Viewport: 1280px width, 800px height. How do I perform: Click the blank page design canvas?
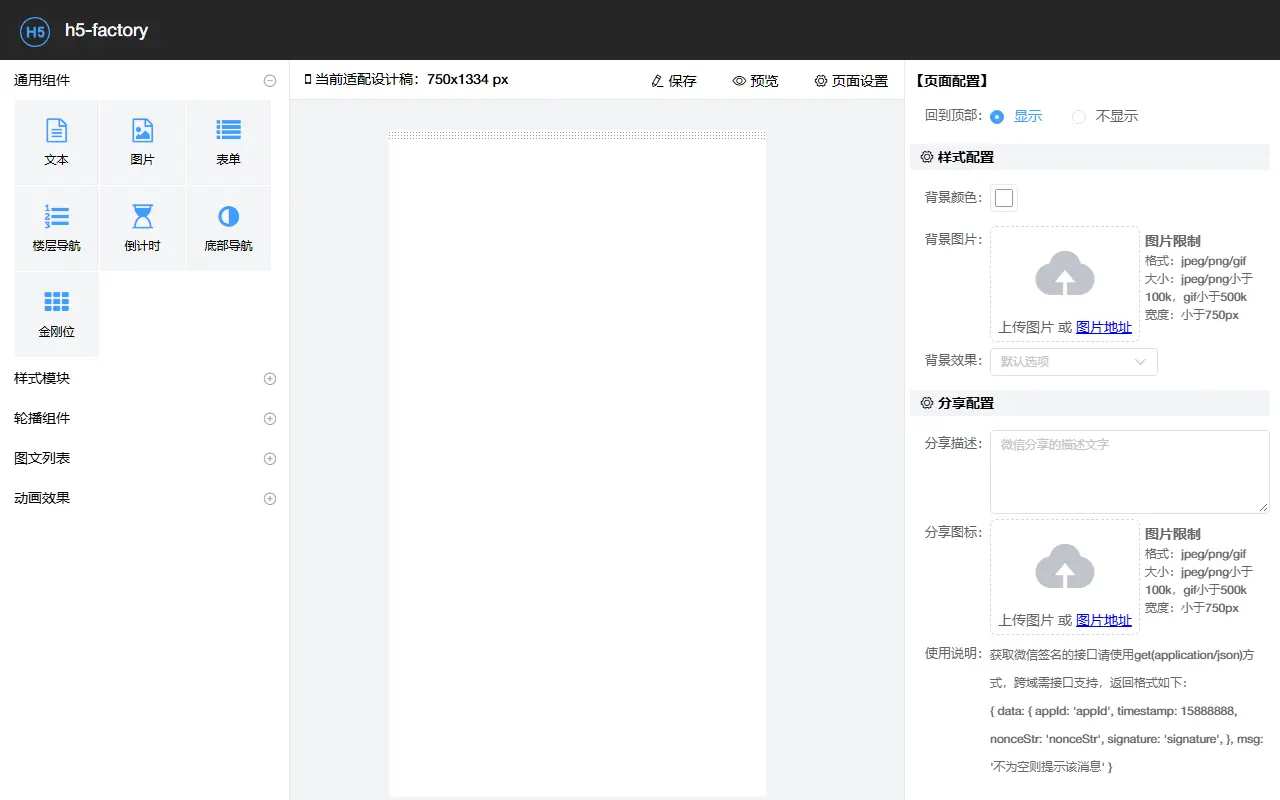pos(577,465)
